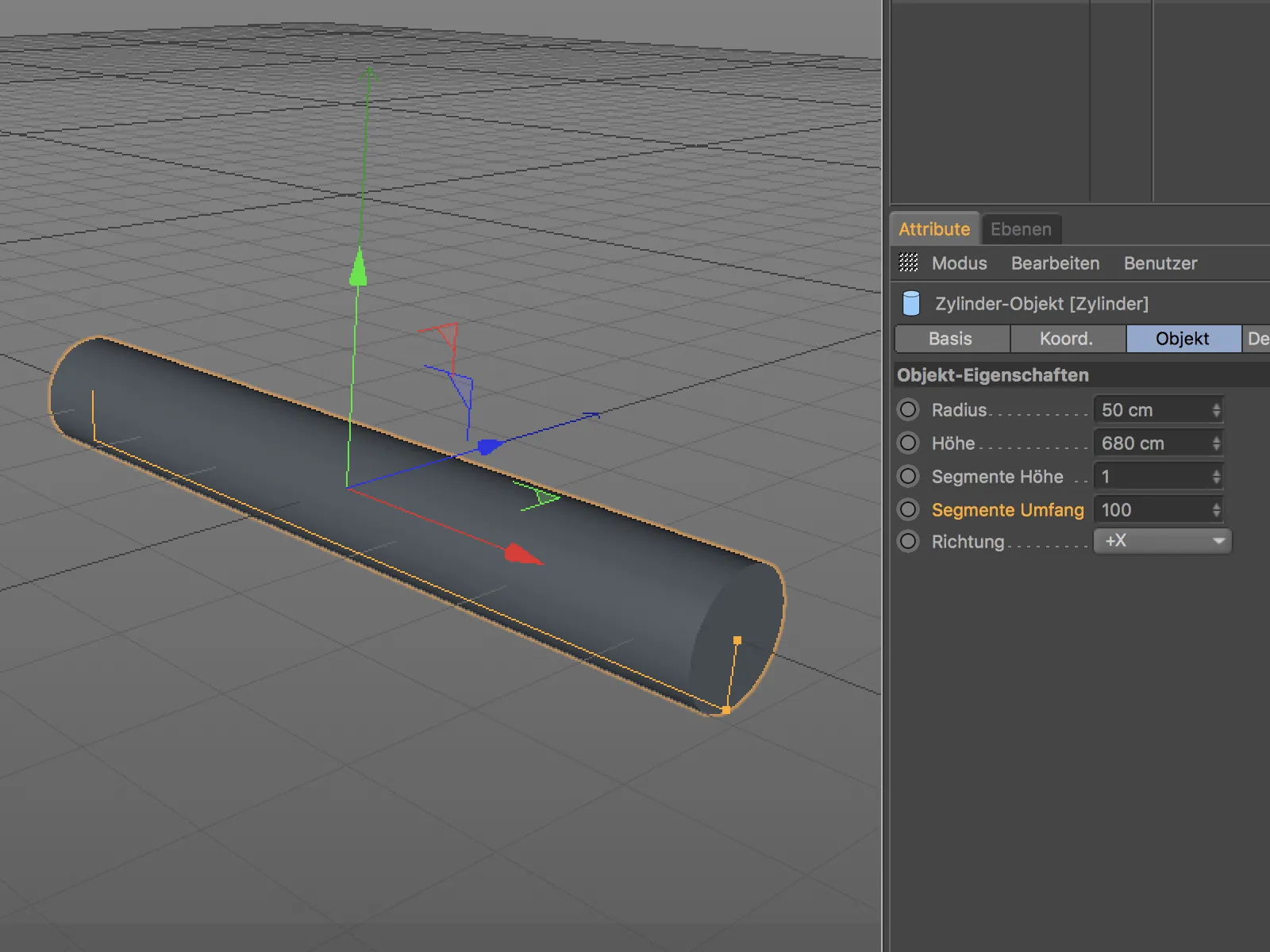Toggle the Radius animation dot
Image resolution: width=1270 pixels, height=952 pixels.
pos(908,409)
